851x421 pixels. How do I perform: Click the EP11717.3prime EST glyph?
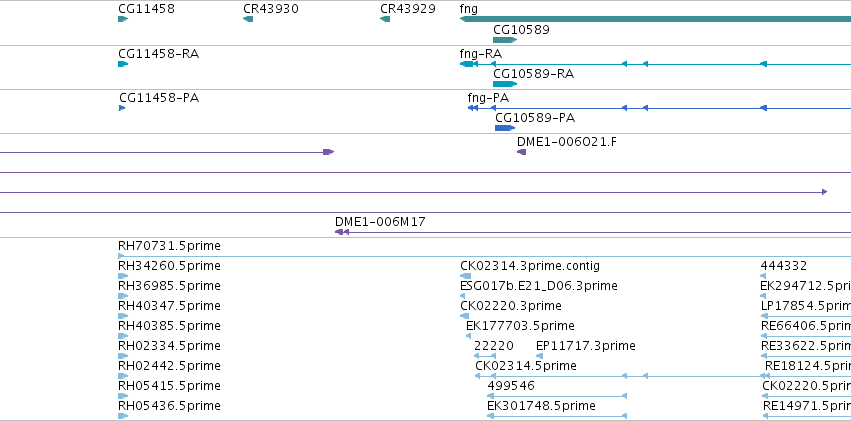pyautogui.click(x=539, y=356)
